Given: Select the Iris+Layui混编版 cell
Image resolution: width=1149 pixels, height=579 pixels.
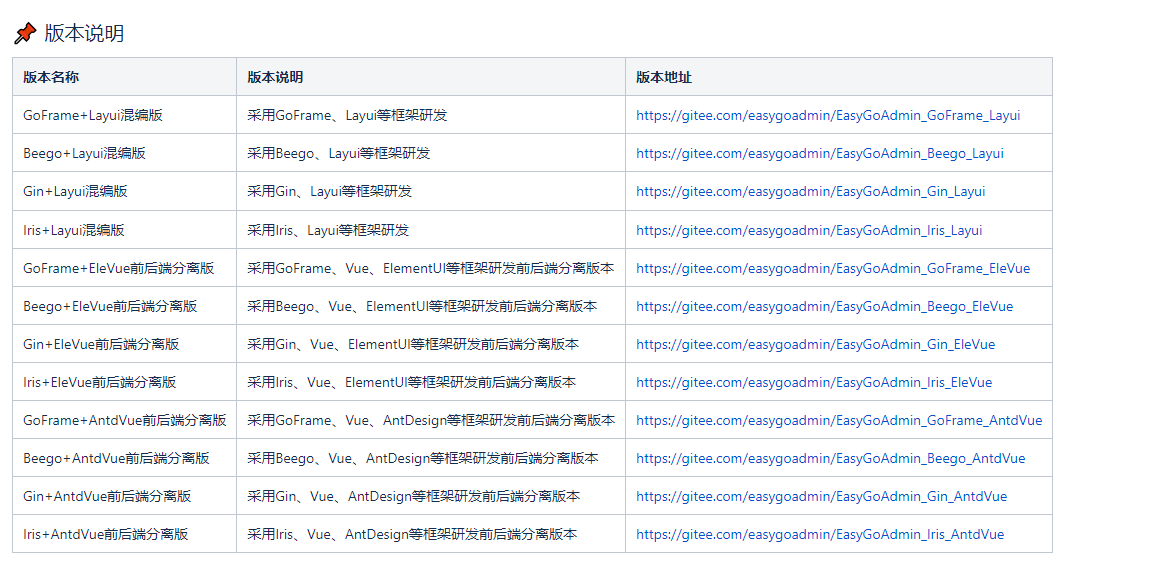Looking at the screenshot, I should tap(125, 230).
